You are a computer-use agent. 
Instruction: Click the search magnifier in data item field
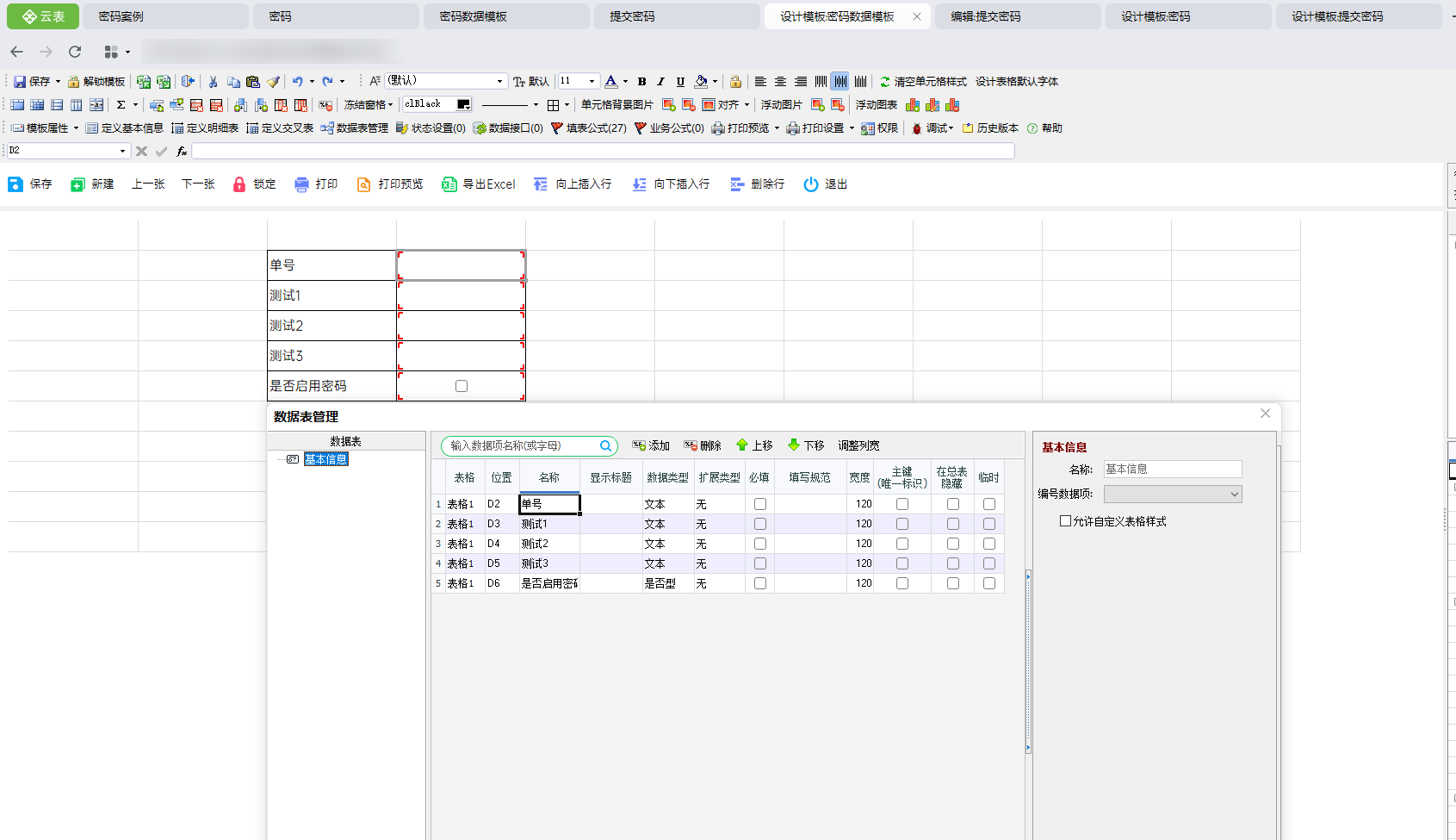605,446
